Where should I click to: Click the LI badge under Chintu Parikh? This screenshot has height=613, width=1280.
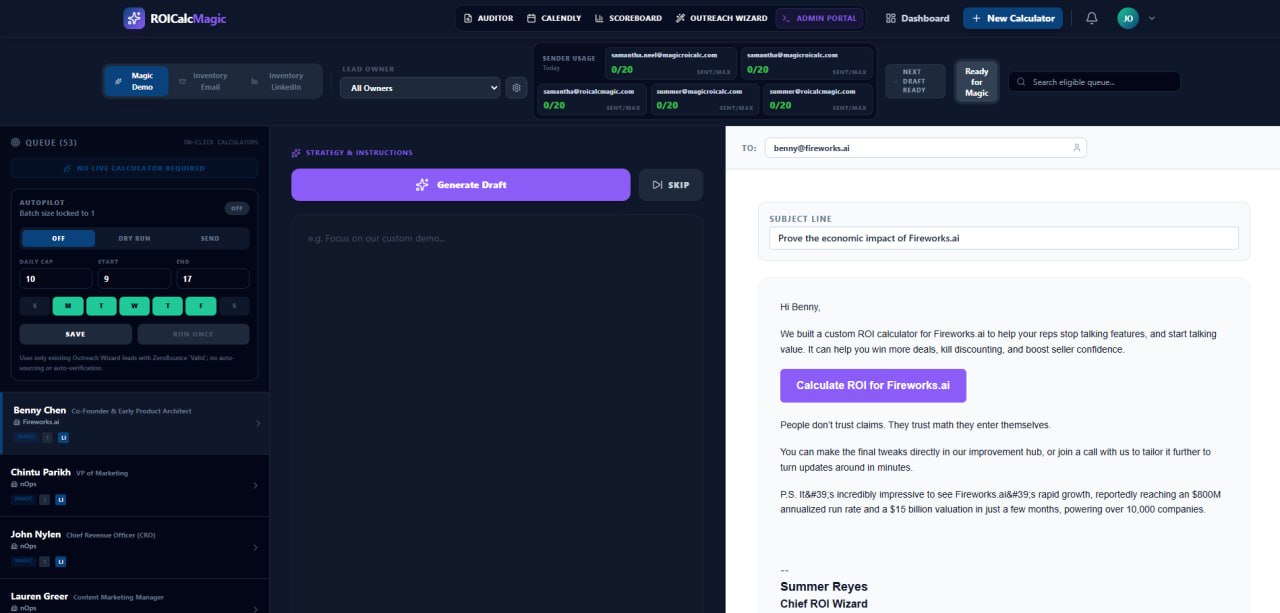point(60,499)
